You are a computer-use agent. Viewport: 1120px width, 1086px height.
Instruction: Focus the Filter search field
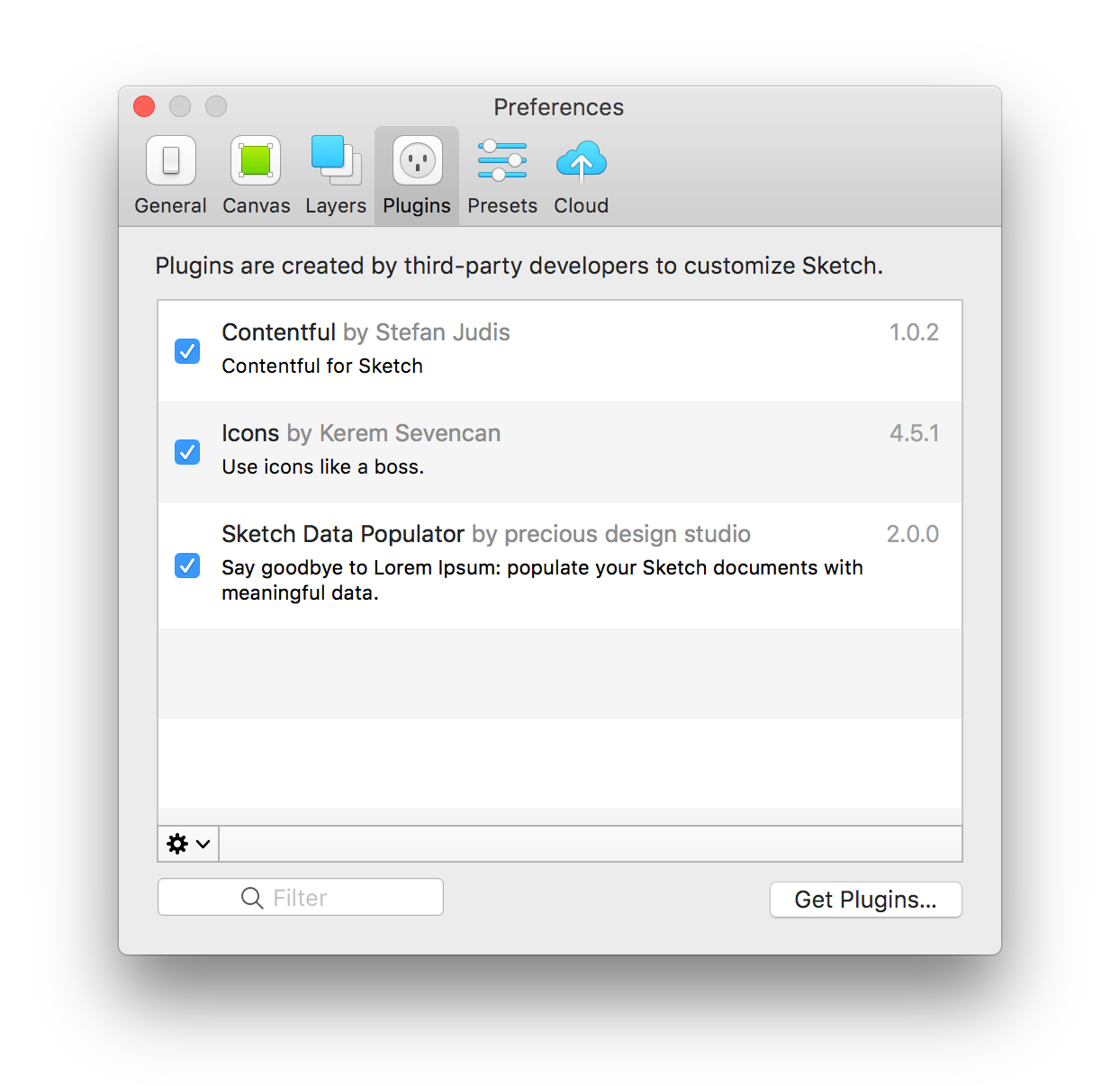pos(301,897)
